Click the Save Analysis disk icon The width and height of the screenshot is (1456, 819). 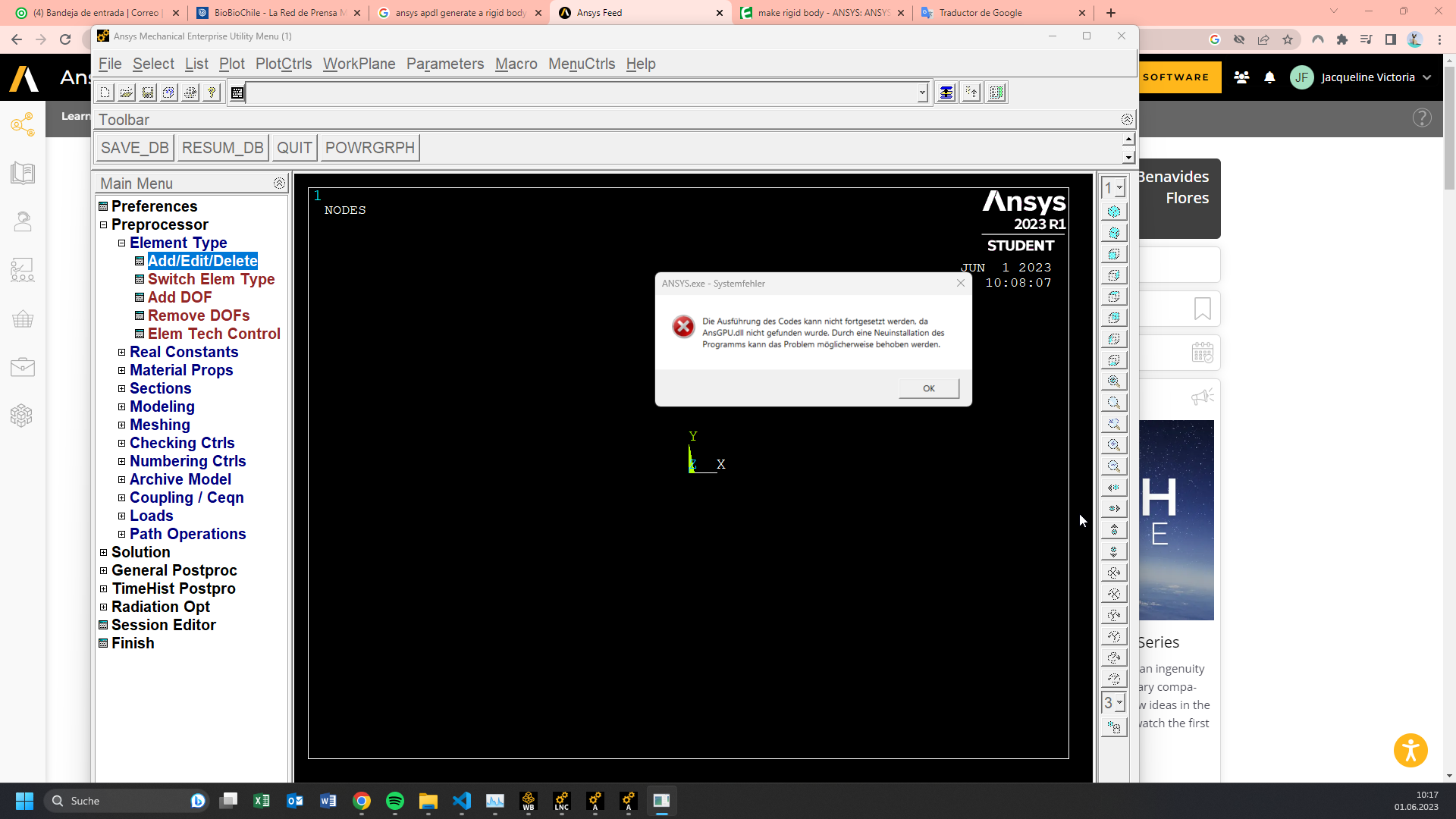148,93
